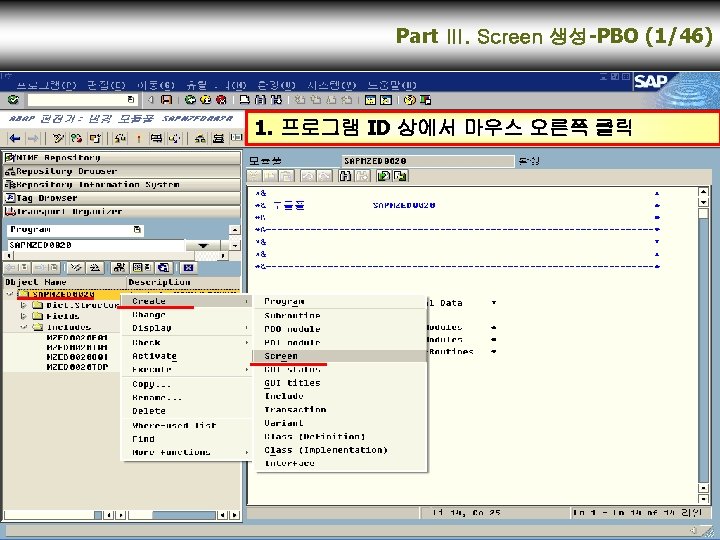Collapse the SAPMZED0020 root tree node
Screen dimensions: 720x540
point(10,294)
